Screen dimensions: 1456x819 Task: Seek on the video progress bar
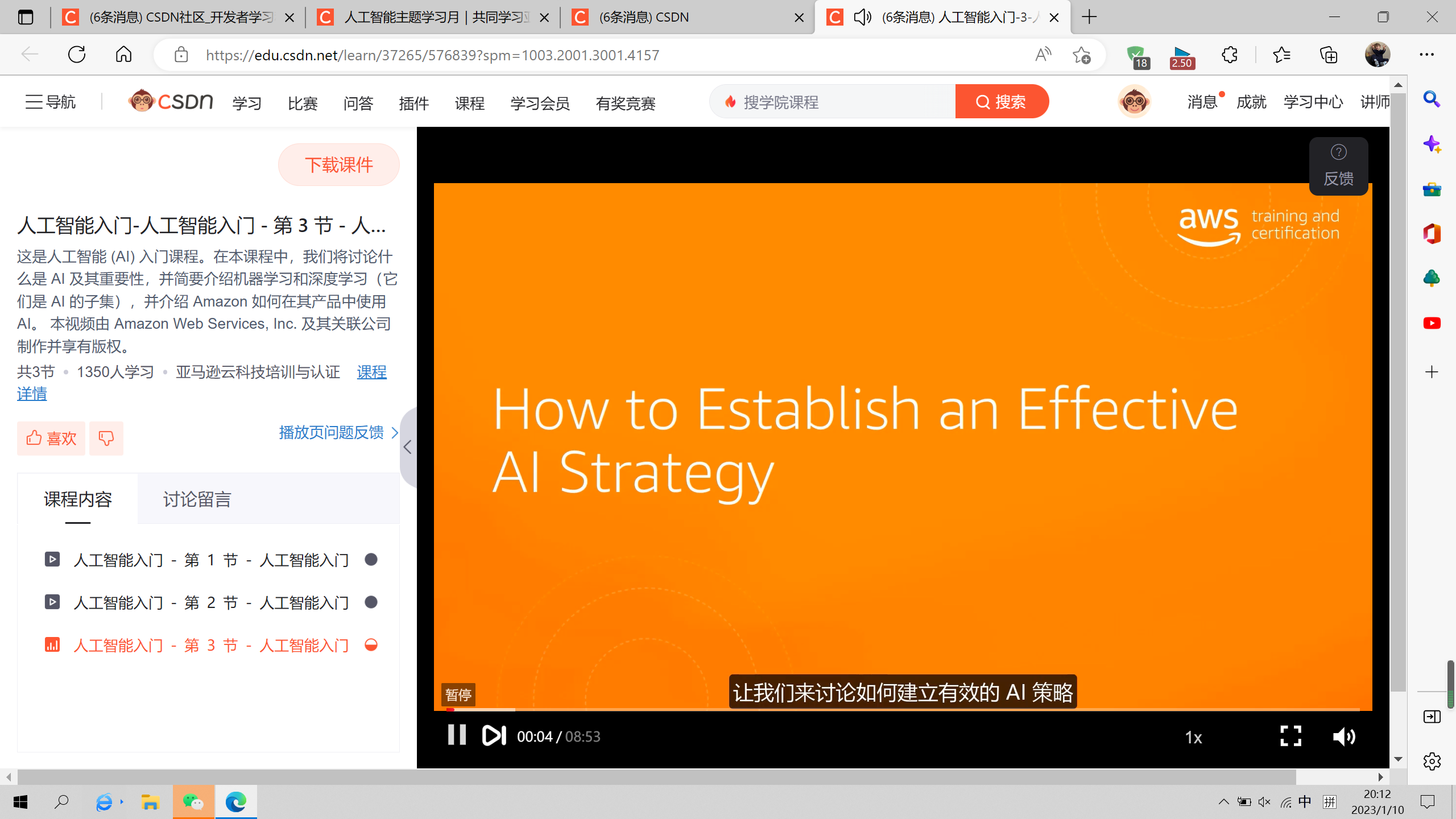[853, 709]
